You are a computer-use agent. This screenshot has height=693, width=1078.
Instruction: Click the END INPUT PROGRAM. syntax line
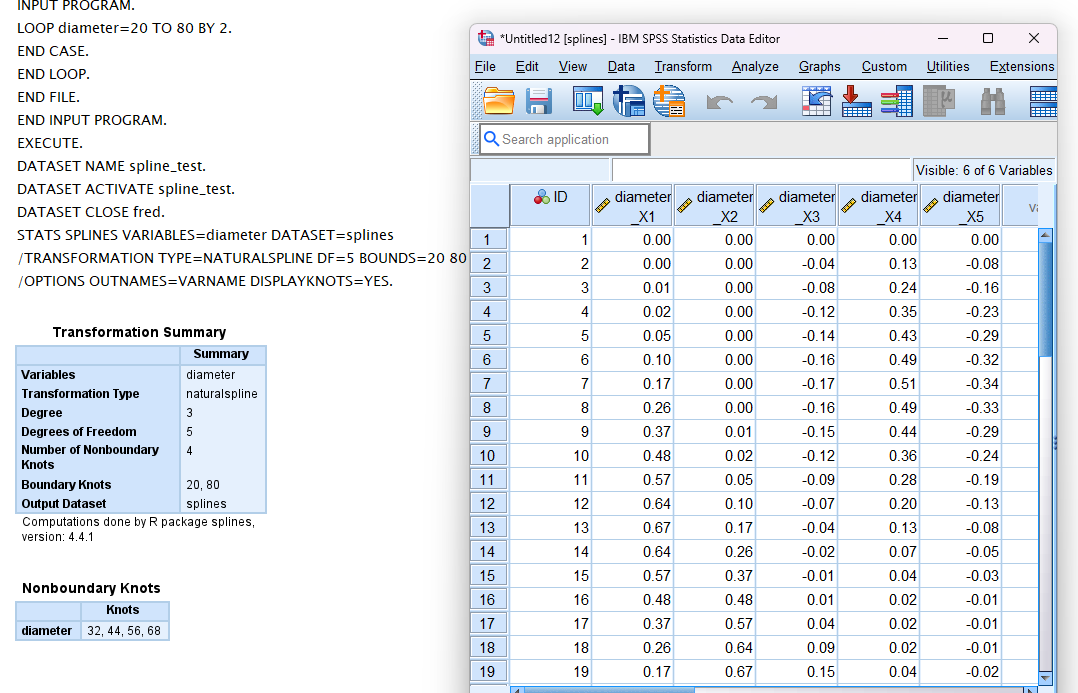(x=91, y=120)
